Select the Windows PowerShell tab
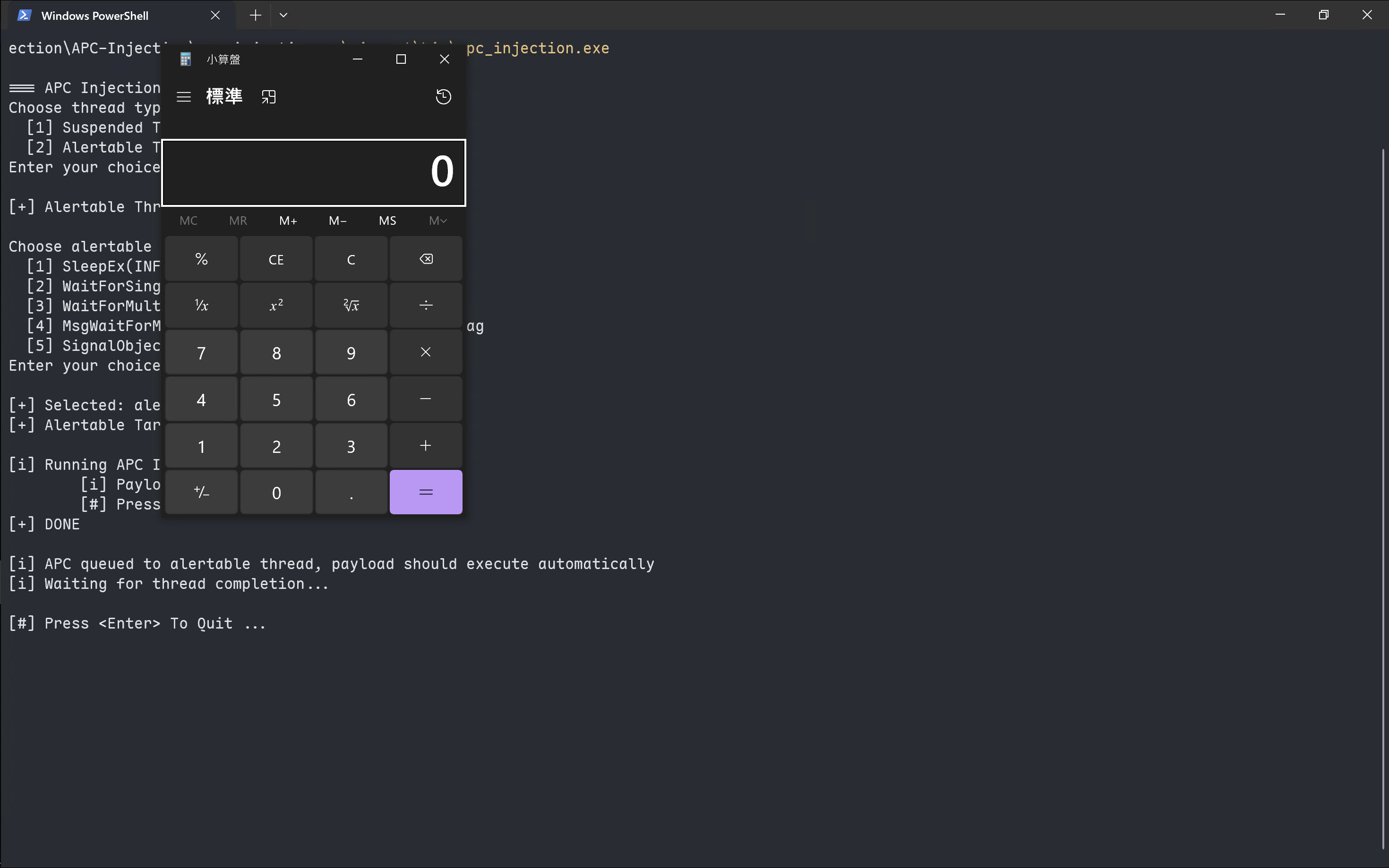The height and width of the screenshot is (868, 1389). point(95,16)
